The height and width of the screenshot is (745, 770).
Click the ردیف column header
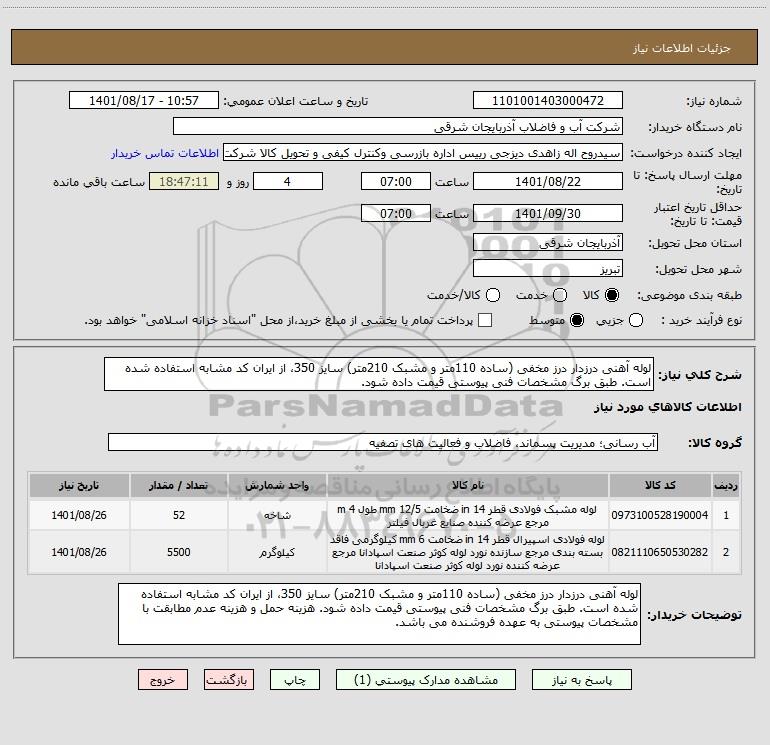(726, 485)
